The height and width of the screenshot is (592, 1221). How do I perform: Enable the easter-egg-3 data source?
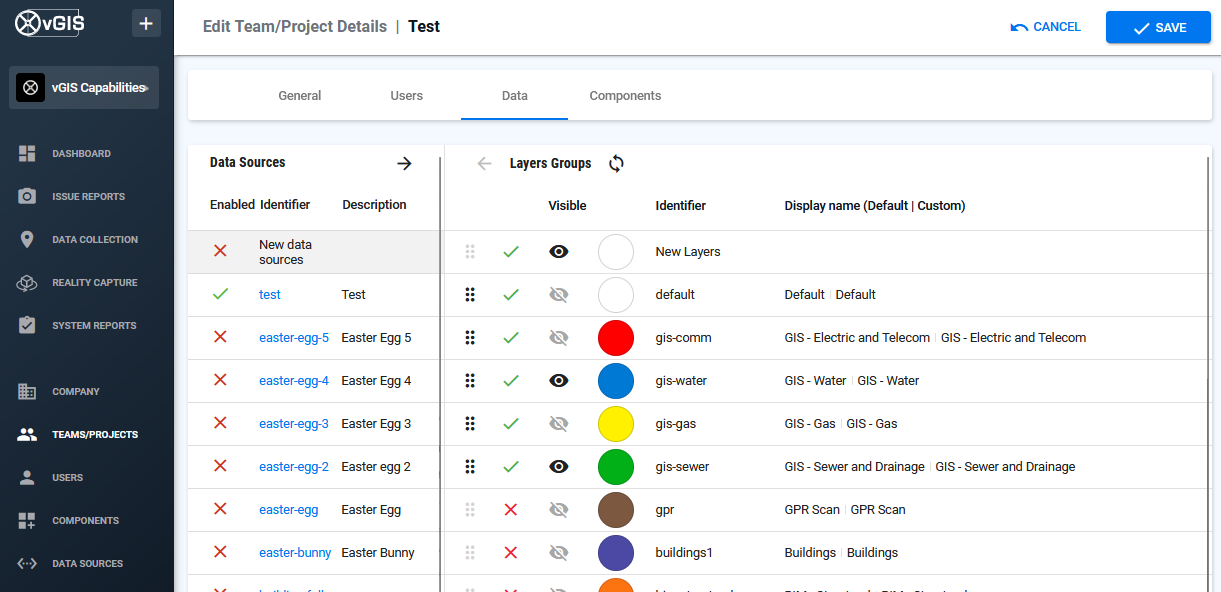[x=221, y=423]
